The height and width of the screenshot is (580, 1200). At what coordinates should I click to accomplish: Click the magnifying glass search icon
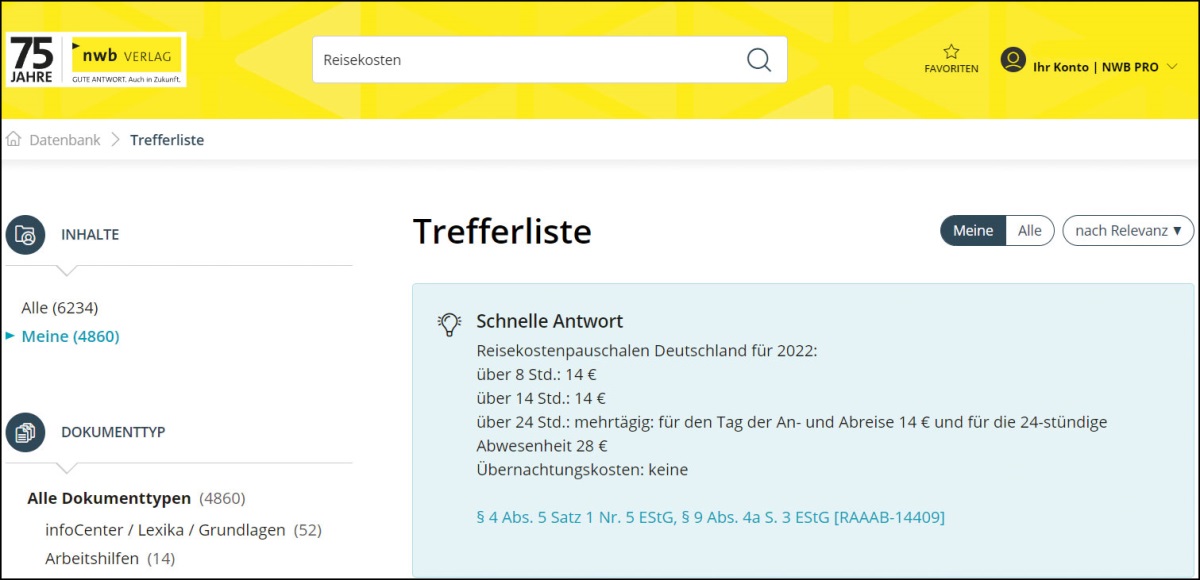(x=759, y=60)
